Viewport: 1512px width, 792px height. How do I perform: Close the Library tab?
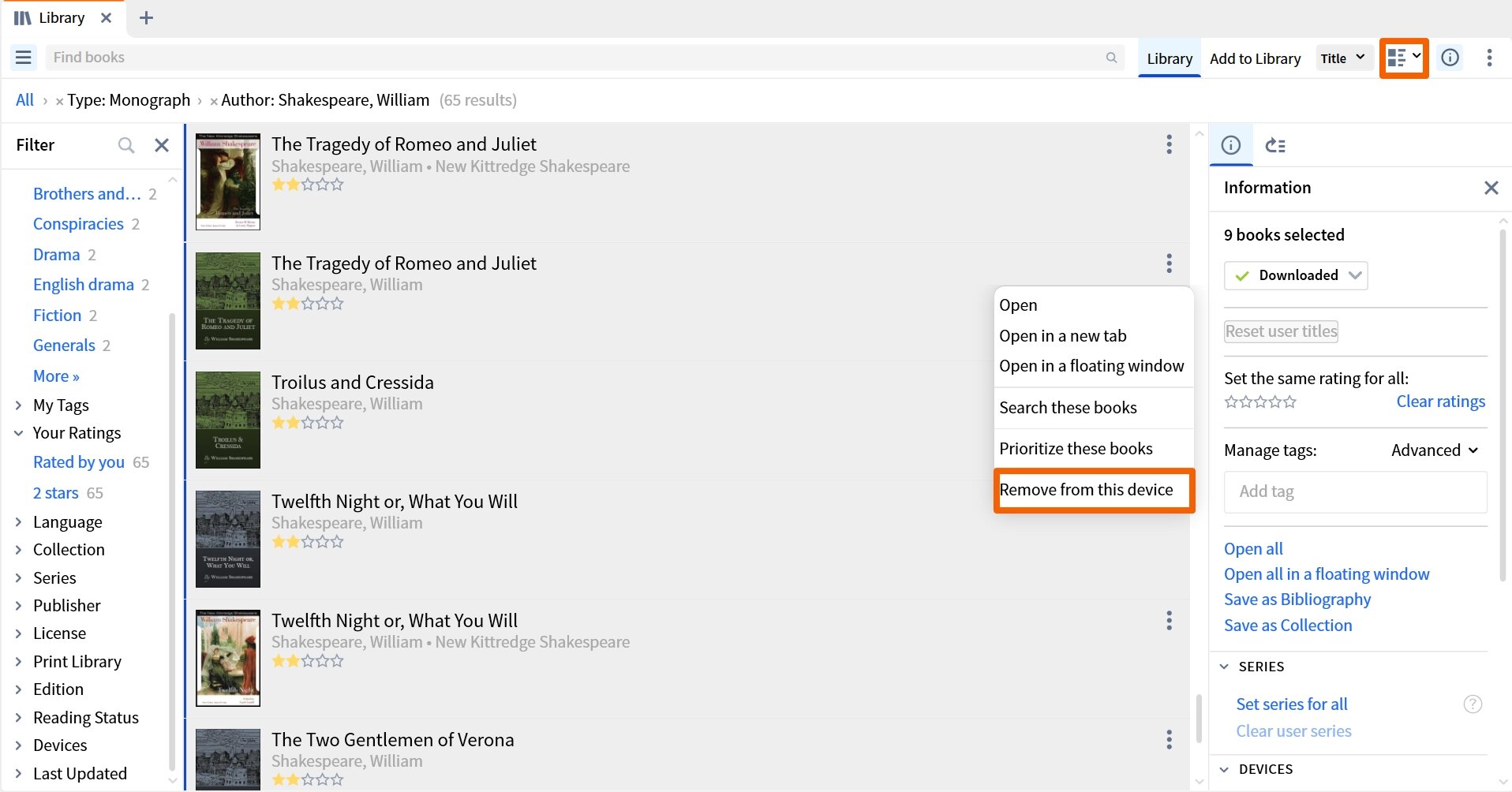[106, 18]
